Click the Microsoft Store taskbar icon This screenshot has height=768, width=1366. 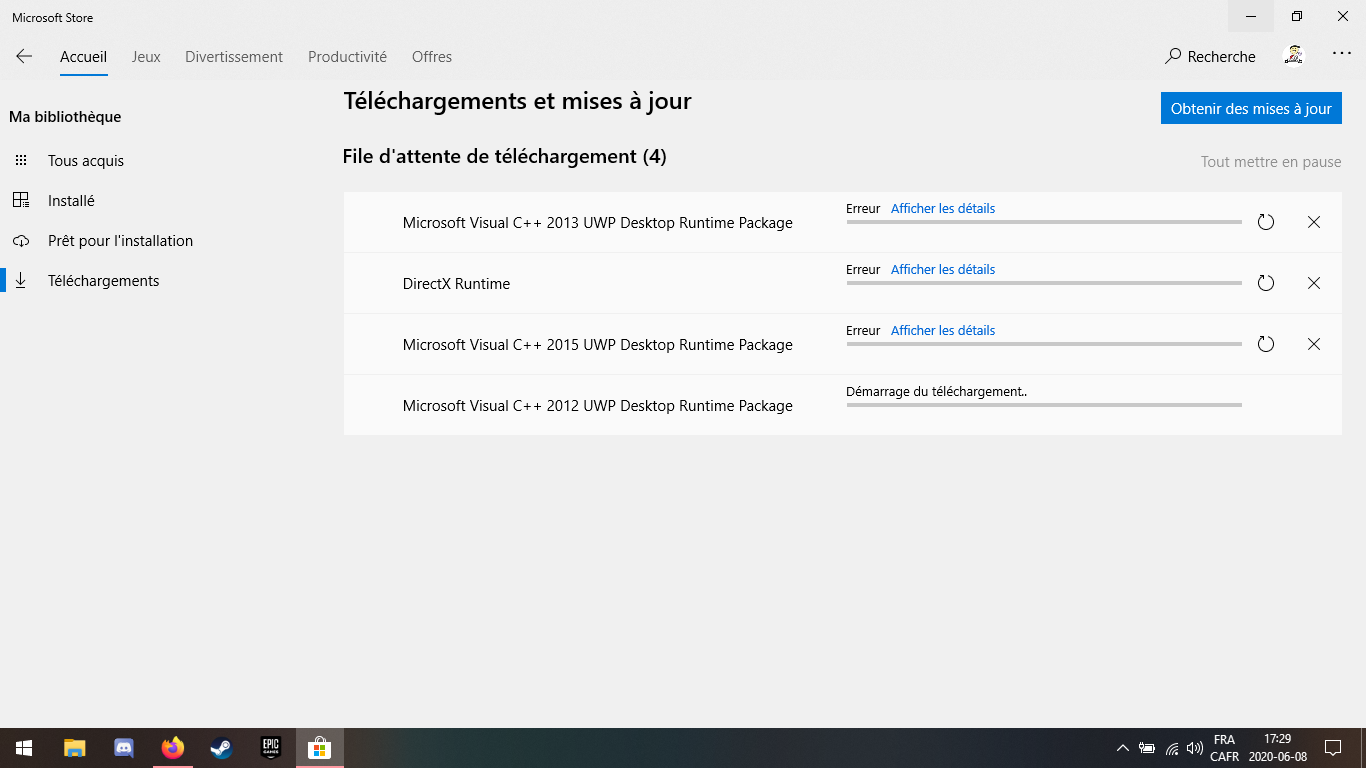[x=320, y=748]
